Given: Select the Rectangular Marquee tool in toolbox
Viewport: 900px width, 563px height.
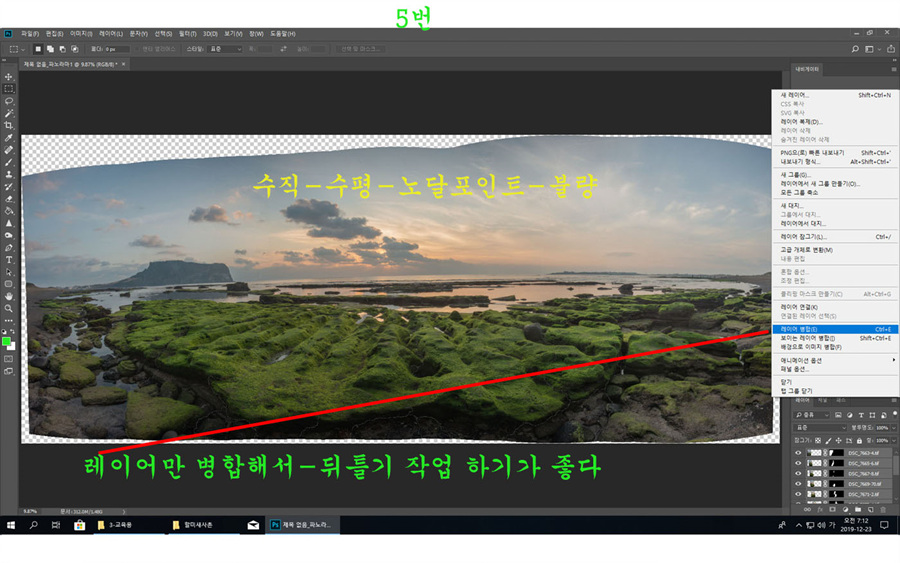Looking at the screenshot, I should 9,89.
